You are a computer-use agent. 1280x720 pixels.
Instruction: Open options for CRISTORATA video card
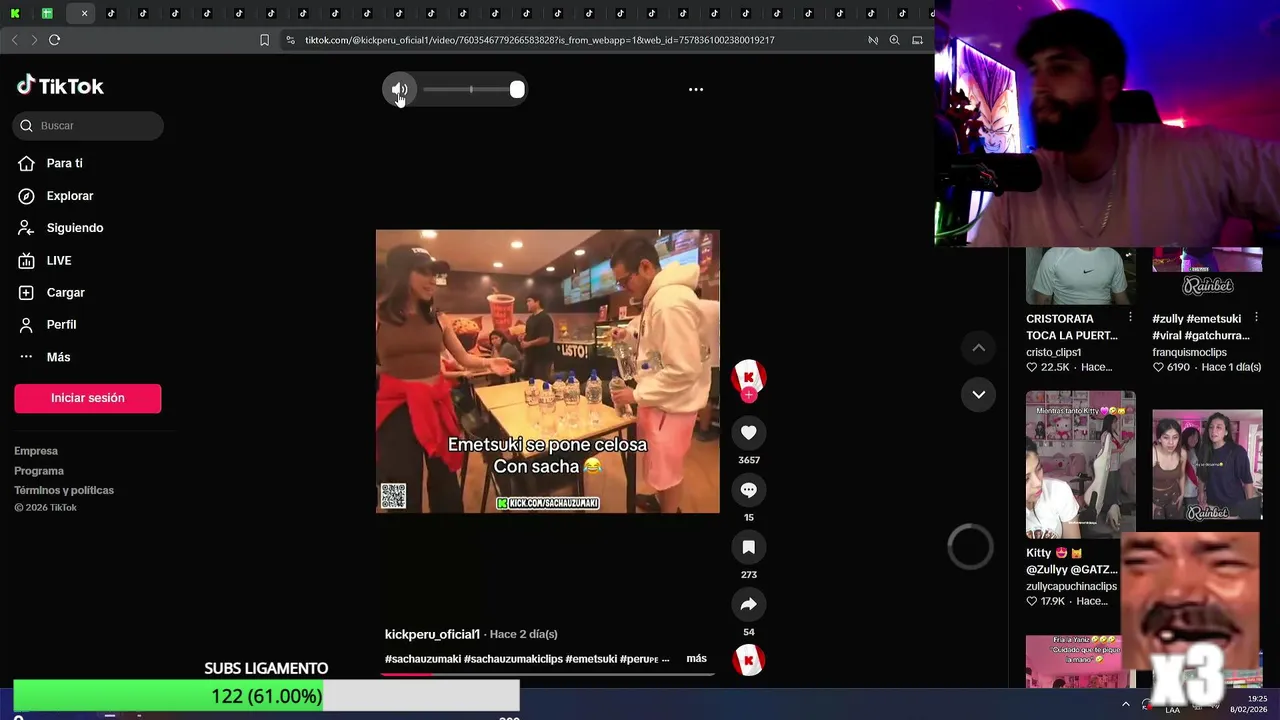point(1130,318)
